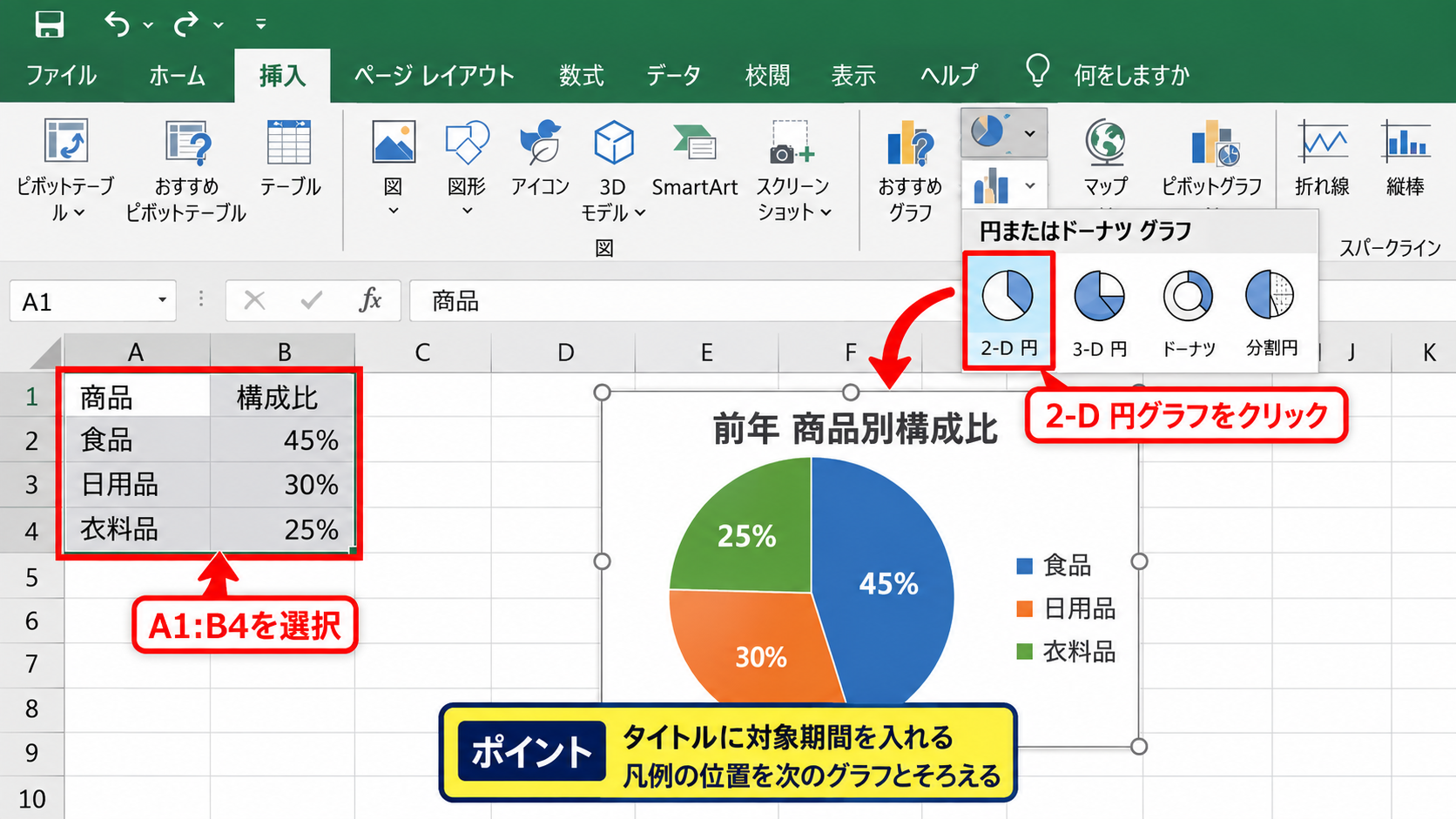Click the アイコン insert button

click(x=540, y=158)
